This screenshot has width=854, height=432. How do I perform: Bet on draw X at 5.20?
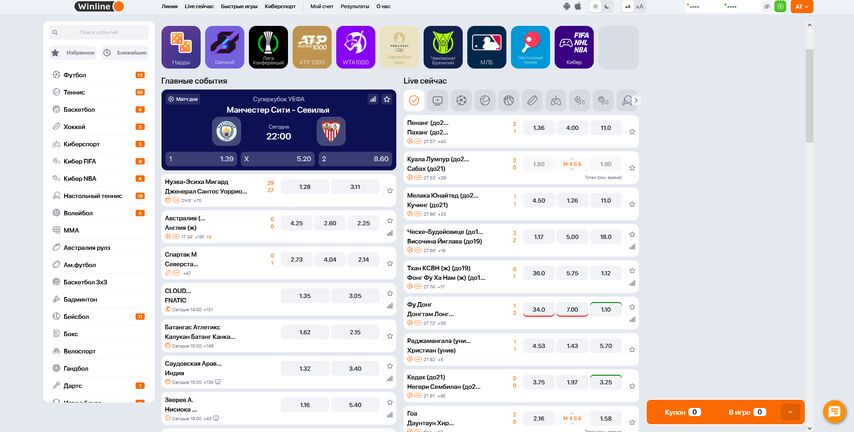(x=278, y=159)
